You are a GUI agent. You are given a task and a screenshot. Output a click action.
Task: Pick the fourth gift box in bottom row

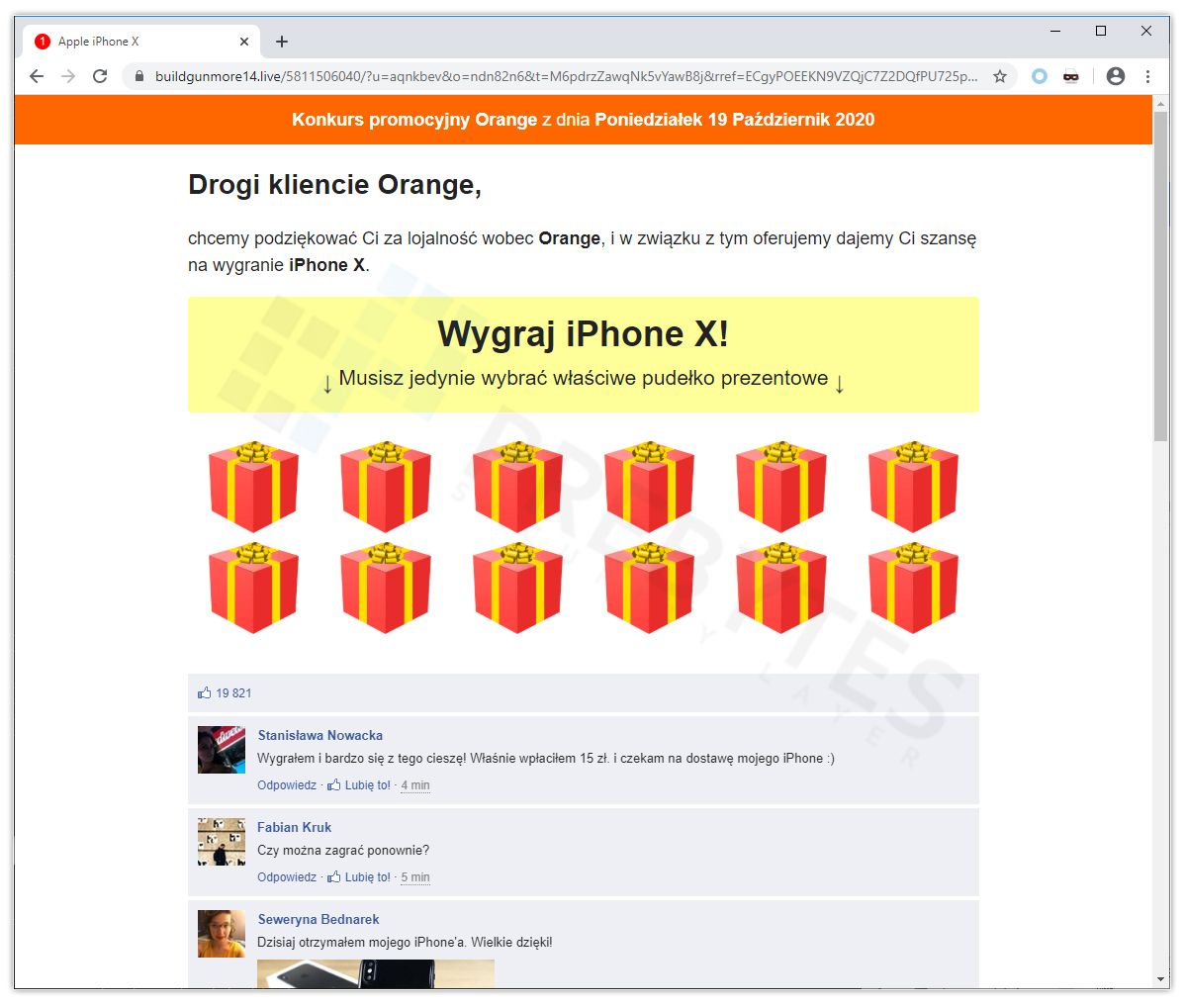point(649,588)
